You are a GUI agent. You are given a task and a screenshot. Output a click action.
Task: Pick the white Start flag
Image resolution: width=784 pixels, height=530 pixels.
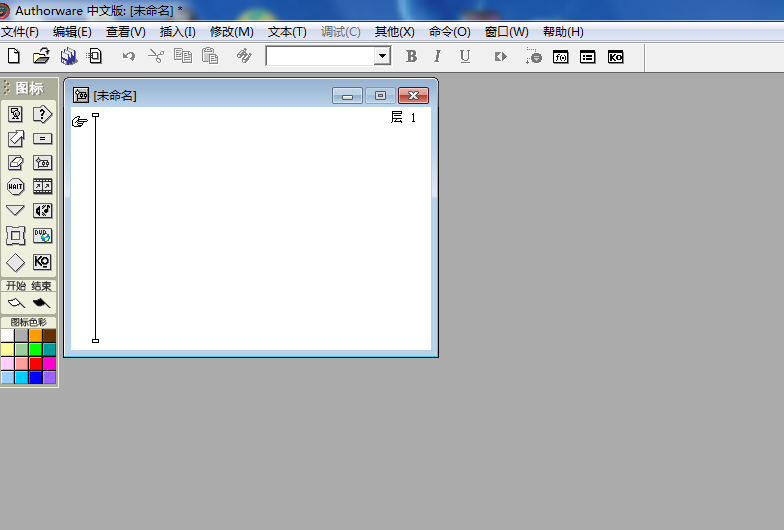tap(16, 302)
